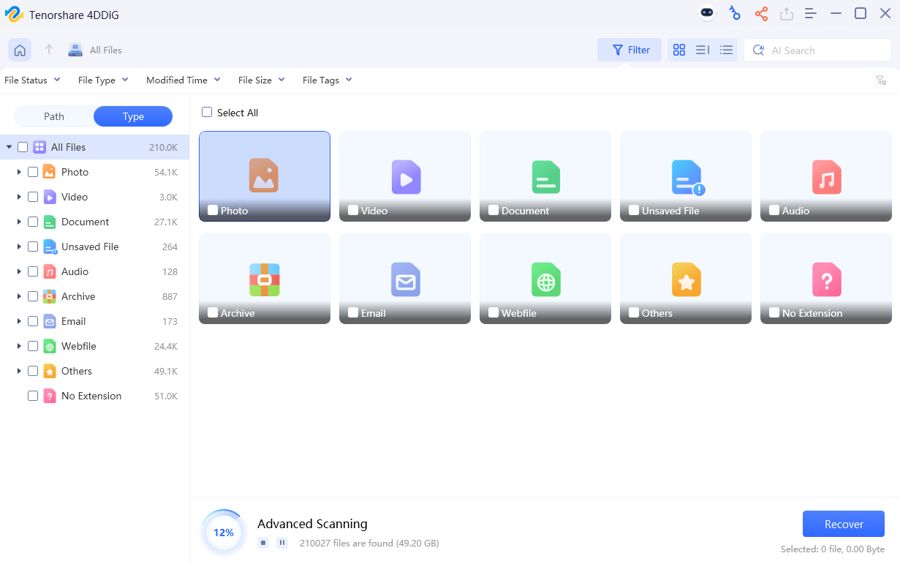Select Archive row in tree

point(95,296)
